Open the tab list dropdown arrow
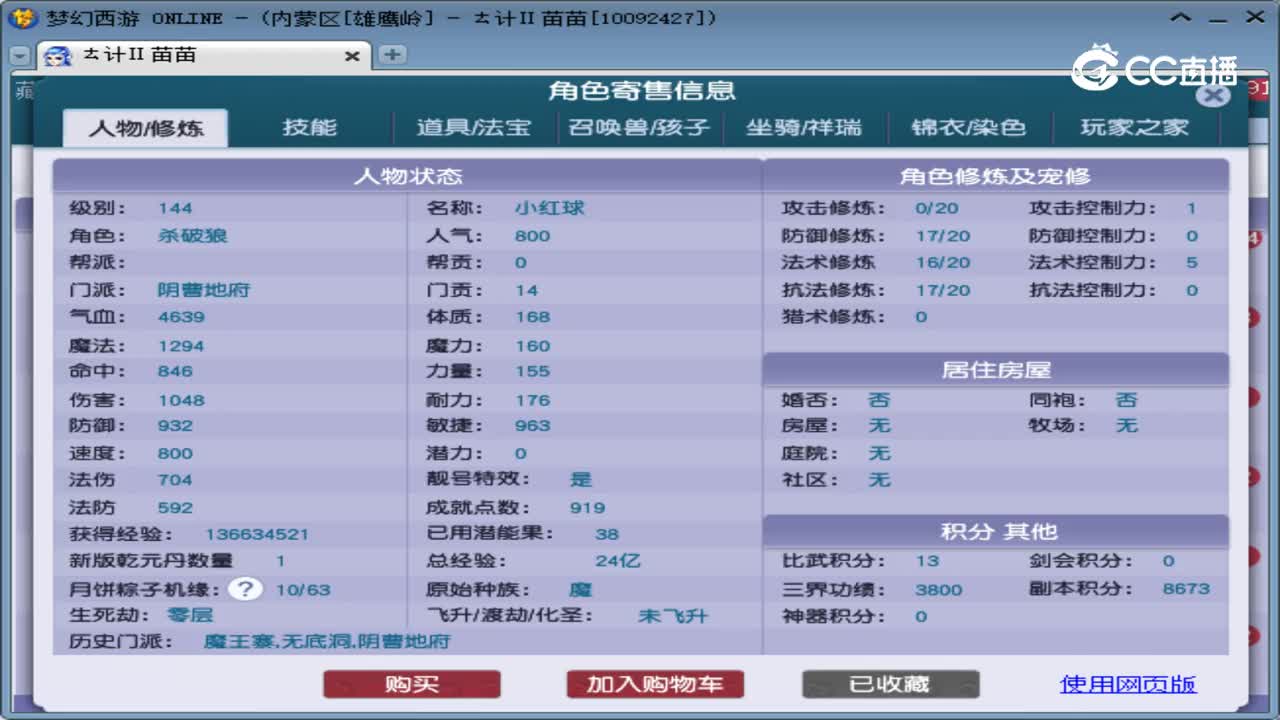 click(20, 56)
